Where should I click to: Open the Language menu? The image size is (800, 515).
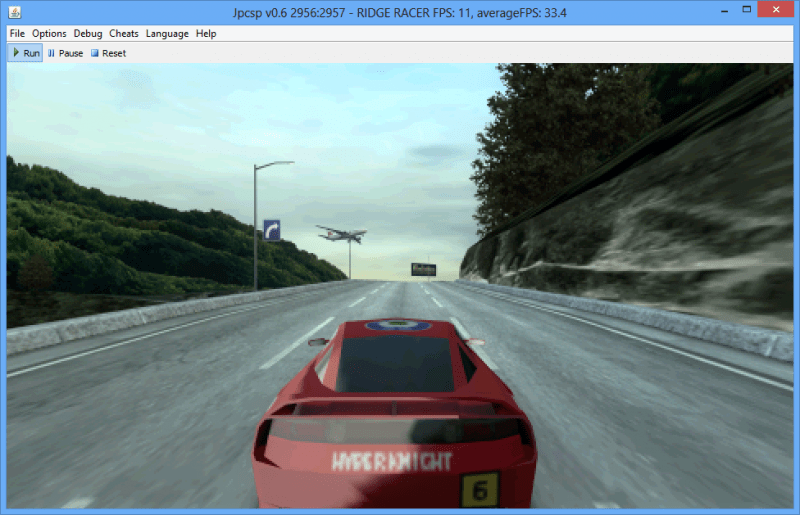tap(167, 34)
